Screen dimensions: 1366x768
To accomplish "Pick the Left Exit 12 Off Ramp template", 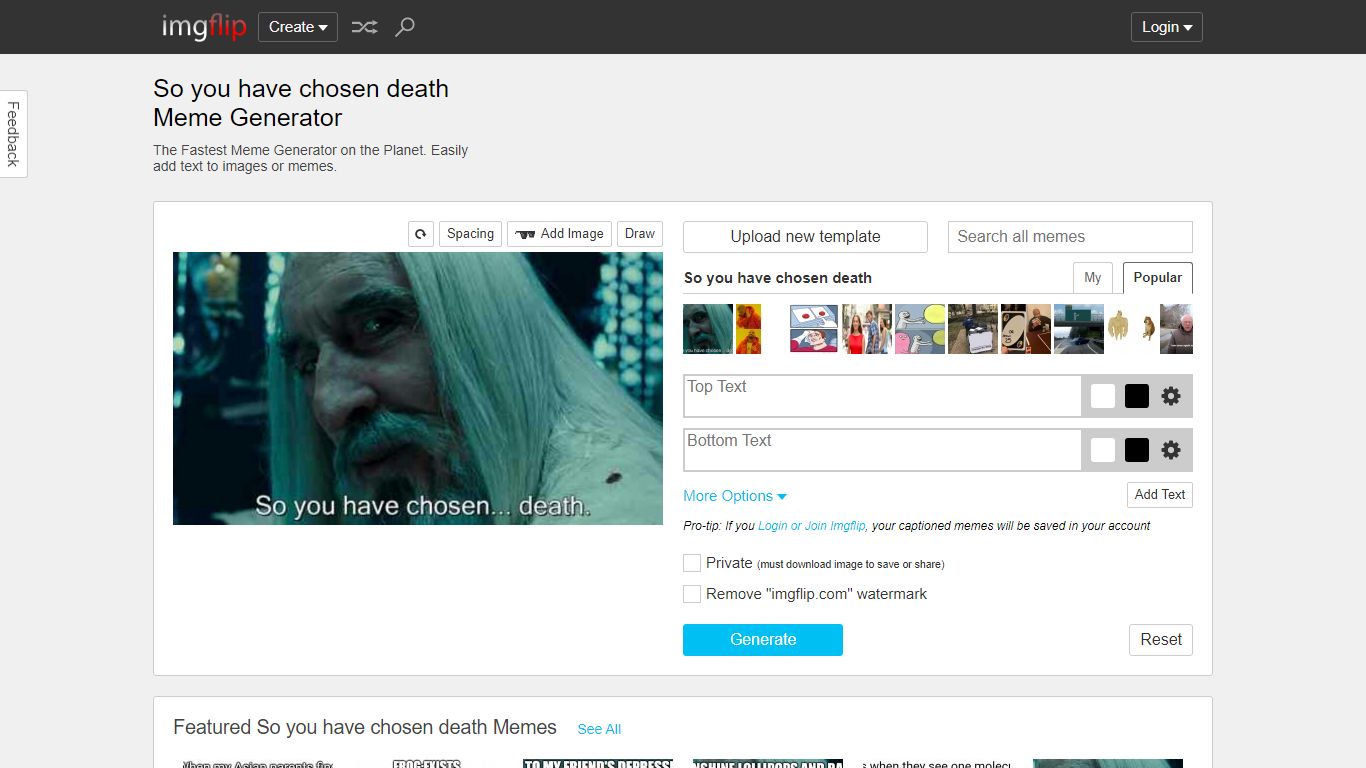I will point(1079,329).
